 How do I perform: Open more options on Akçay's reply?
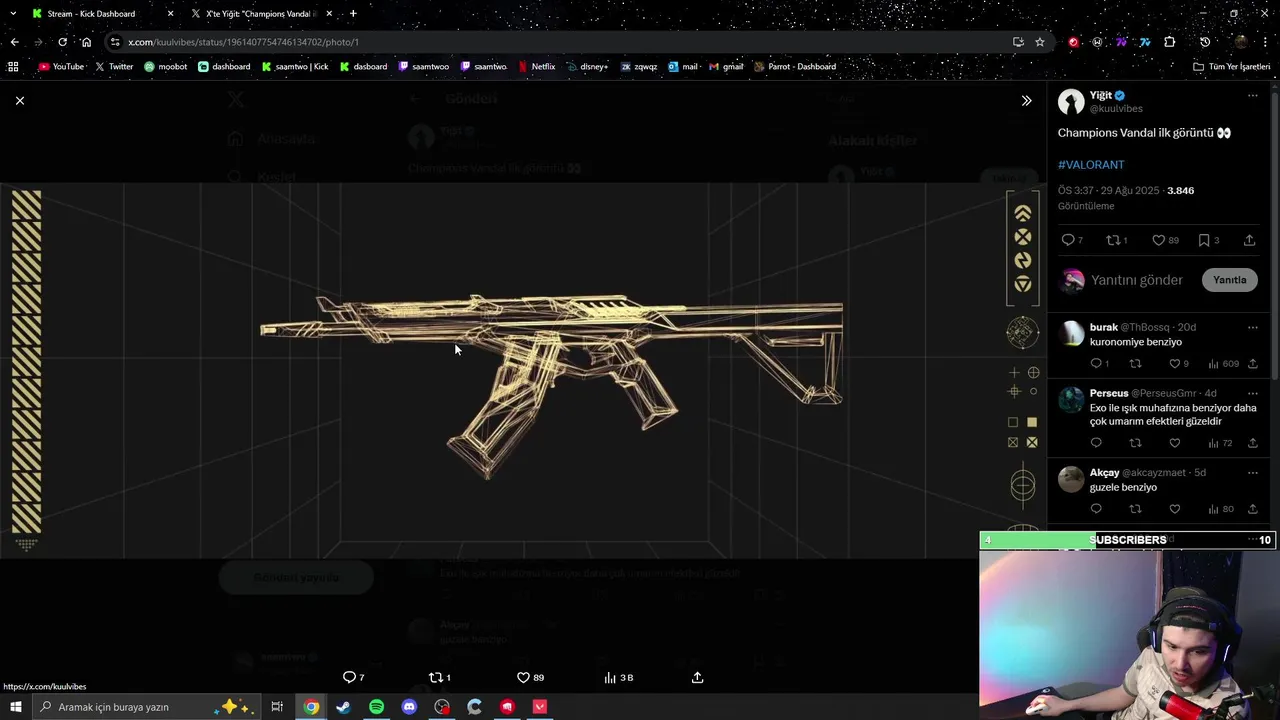(1252, 472)
